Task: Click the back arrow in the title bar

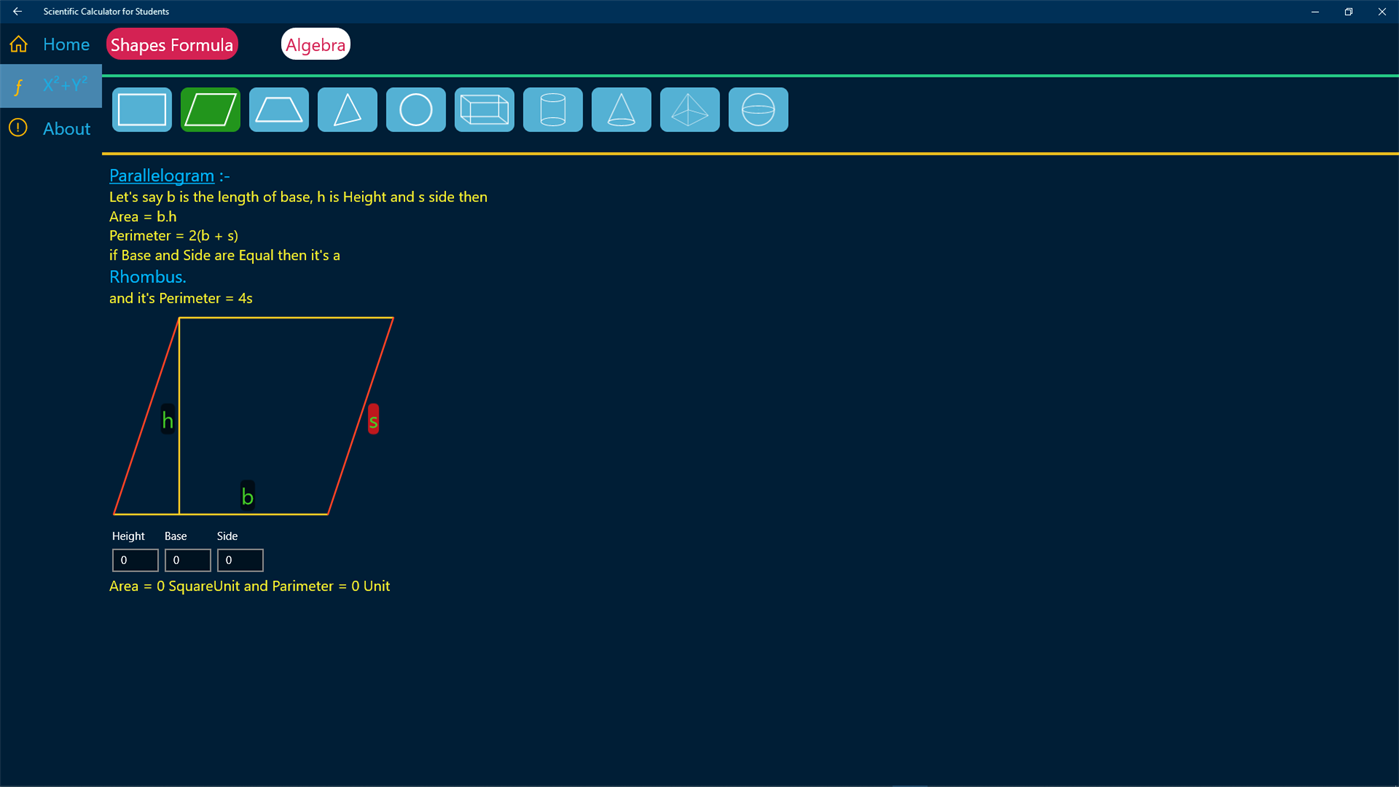Action: click(15, 10)
